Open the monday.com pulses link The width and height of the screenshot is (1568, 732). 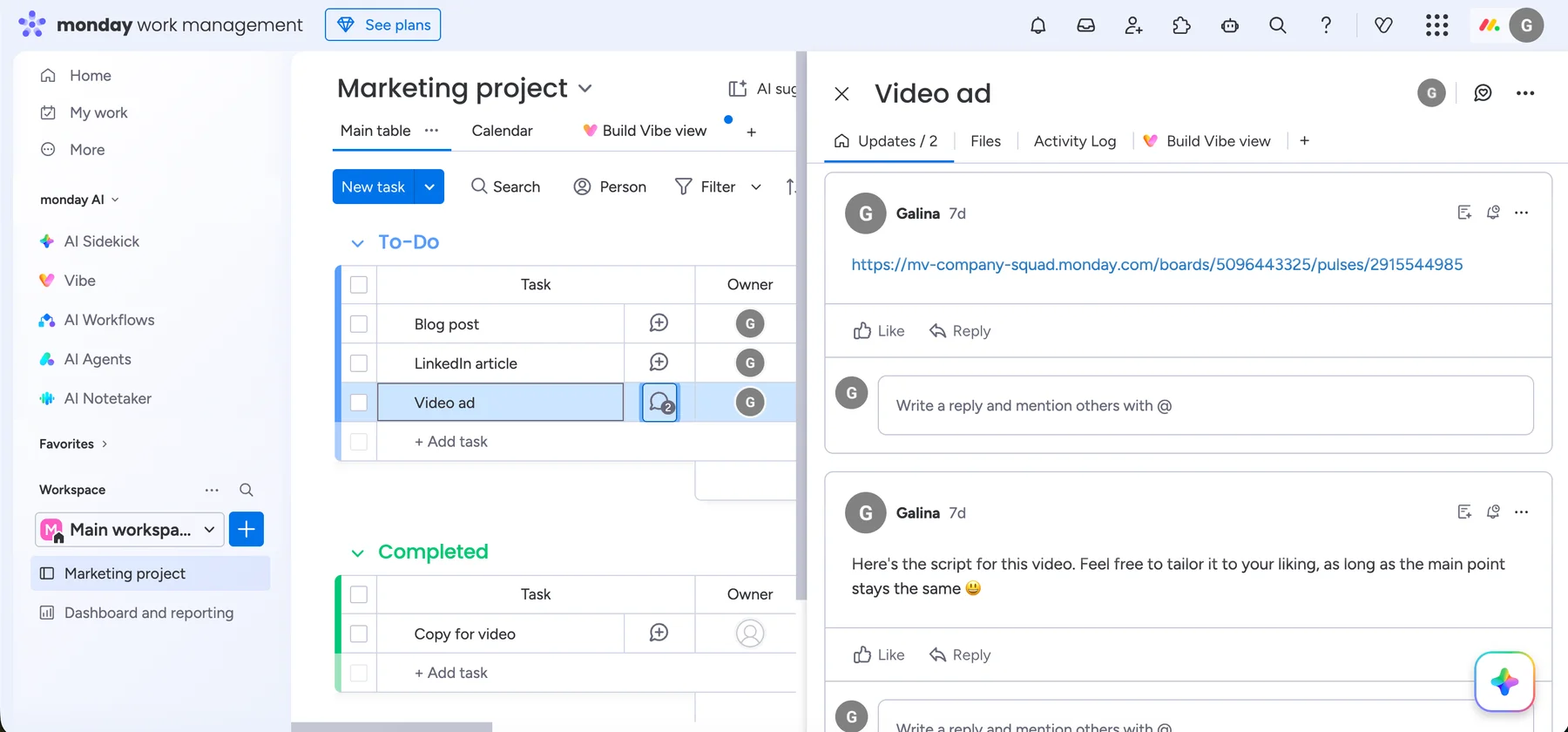coord(1157,264)
